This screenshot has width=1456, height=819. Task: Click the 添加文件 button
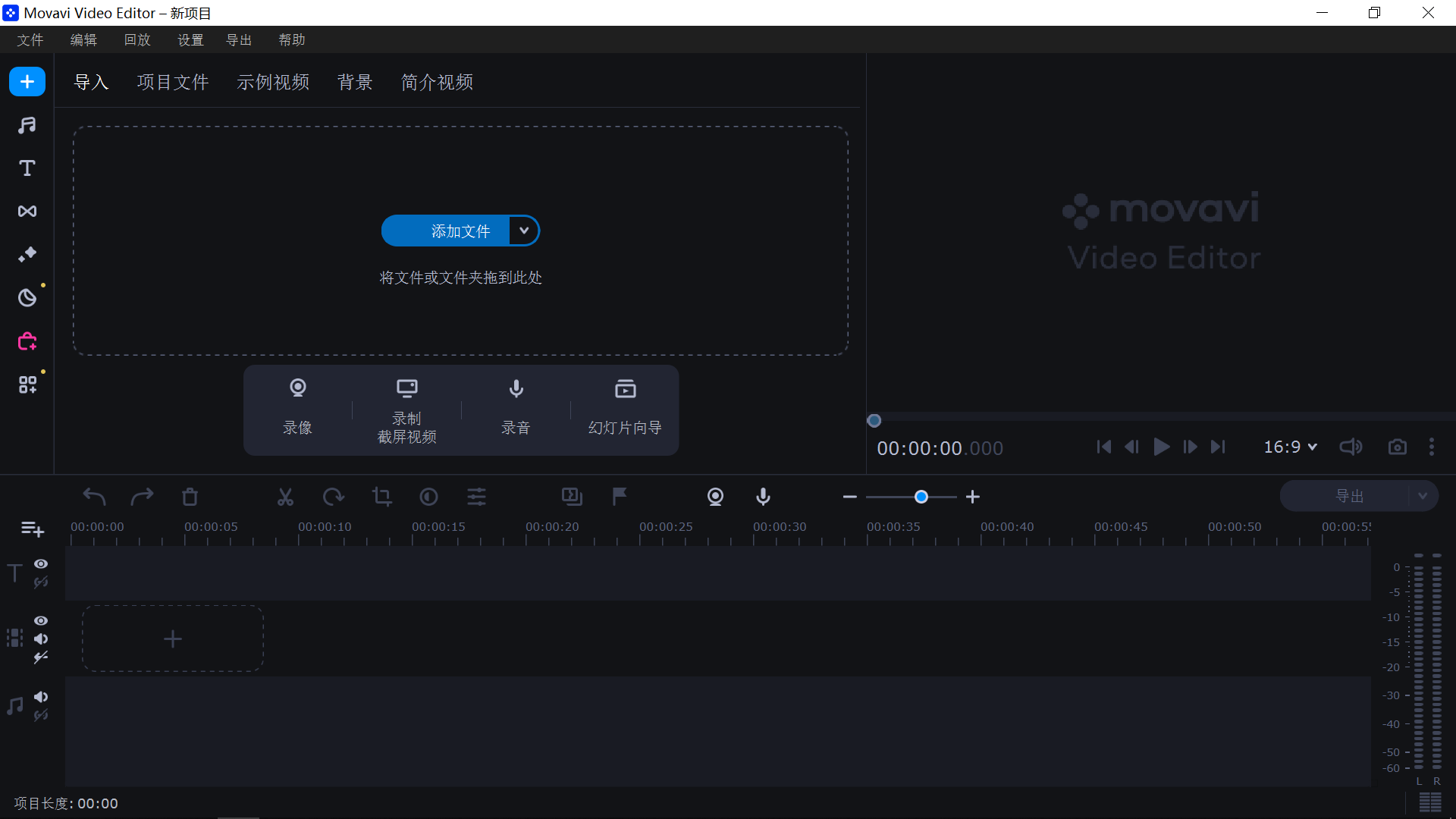(x=446, y=231)
